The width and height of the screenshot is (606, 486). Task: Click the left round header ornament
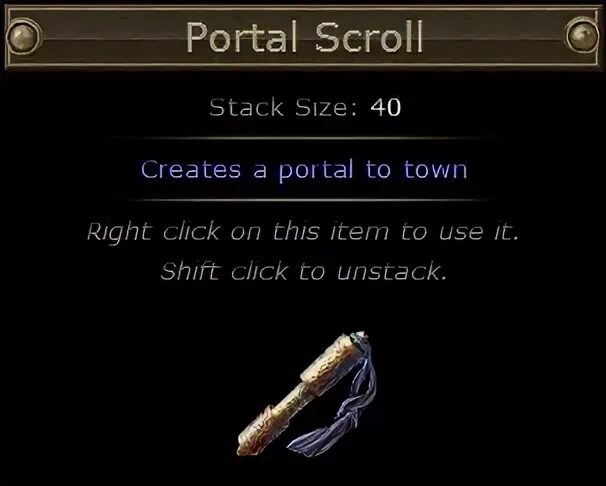point(23,37)
